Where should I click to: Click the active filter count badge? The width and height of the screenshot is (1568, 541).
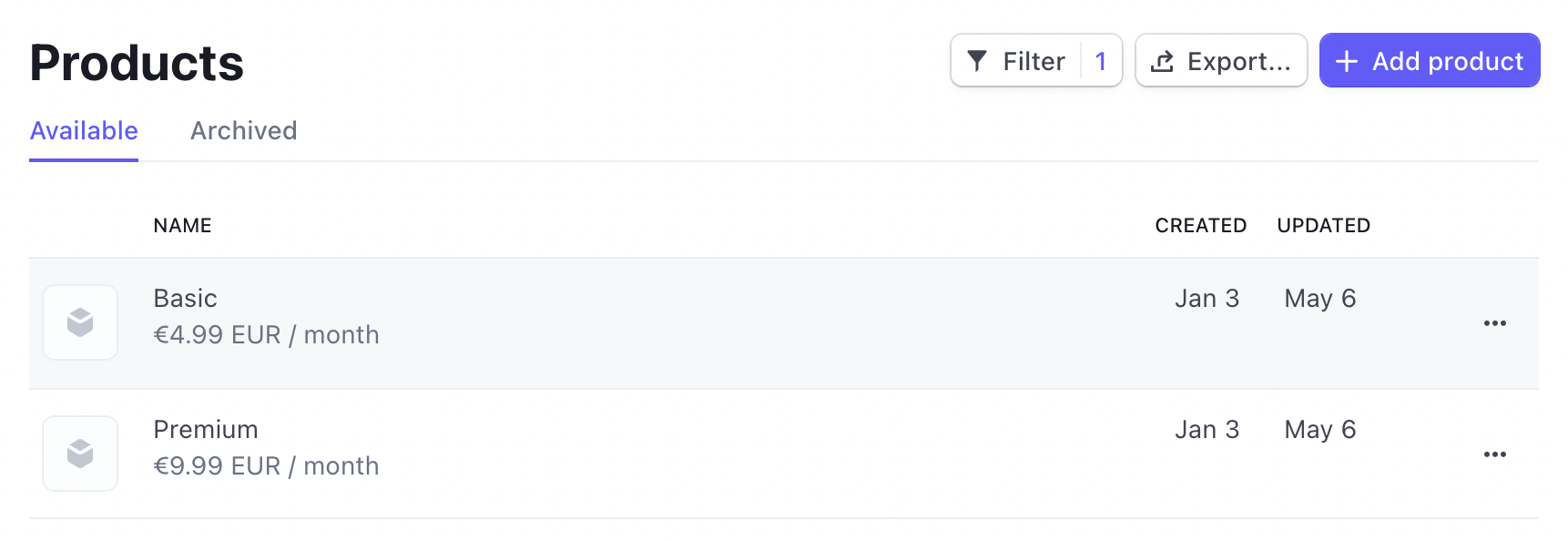click(1101, 61)
